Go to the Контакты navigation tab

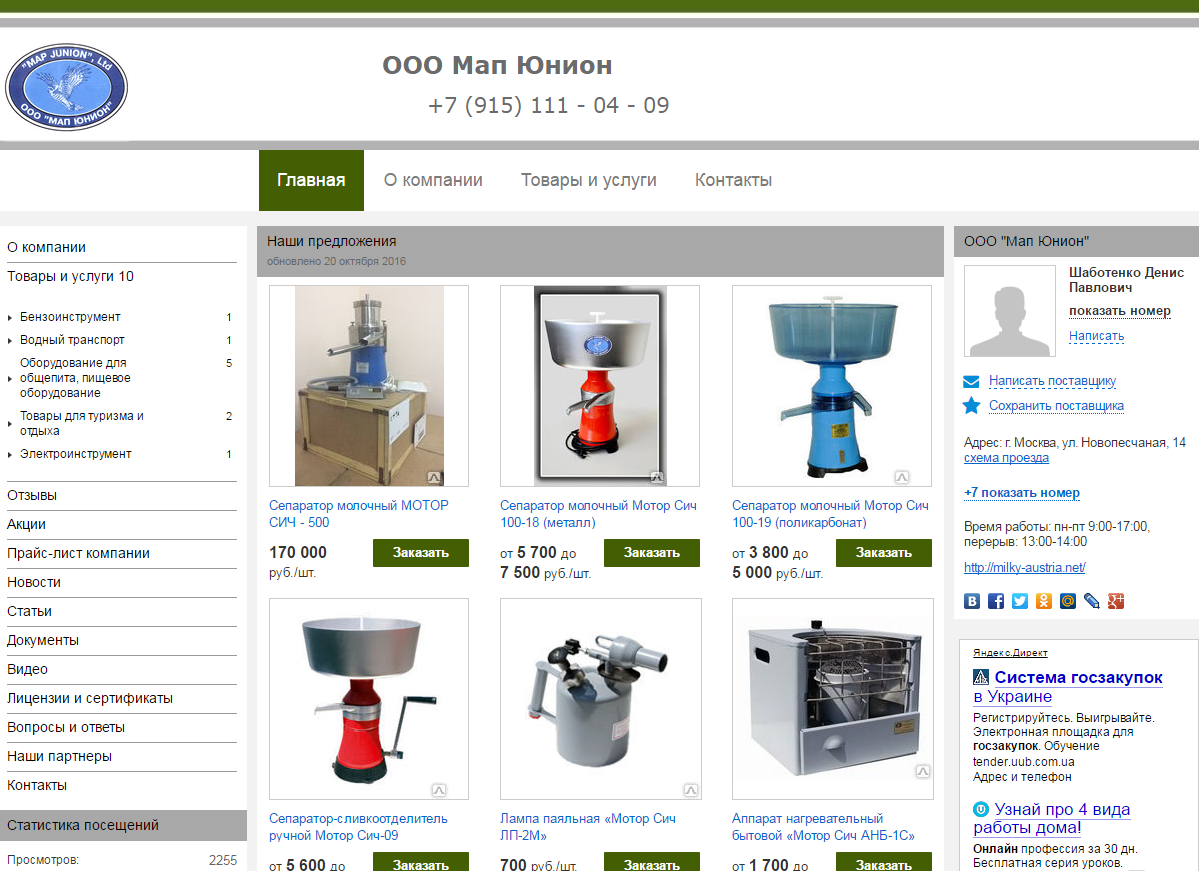pos(733,180)
